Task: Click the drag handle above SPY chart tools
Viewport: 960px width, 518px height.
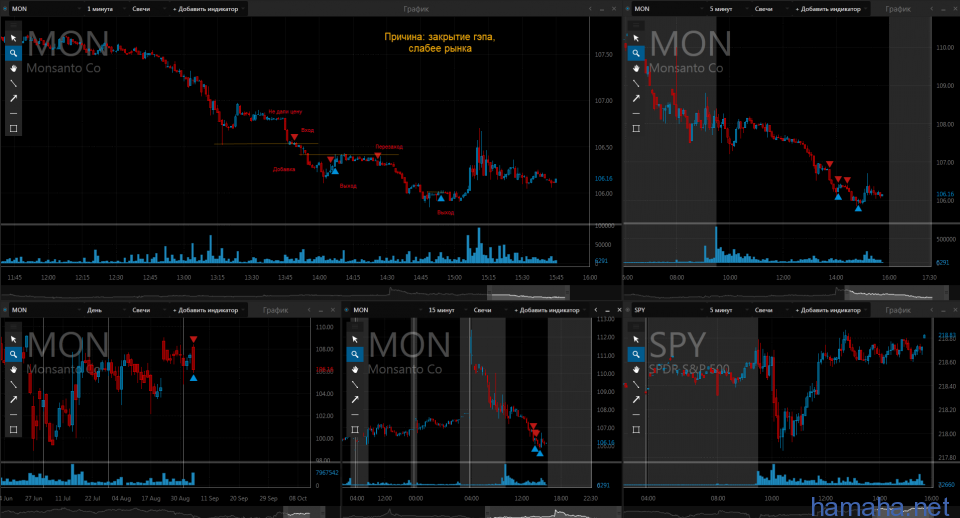Action: (636, 326)
